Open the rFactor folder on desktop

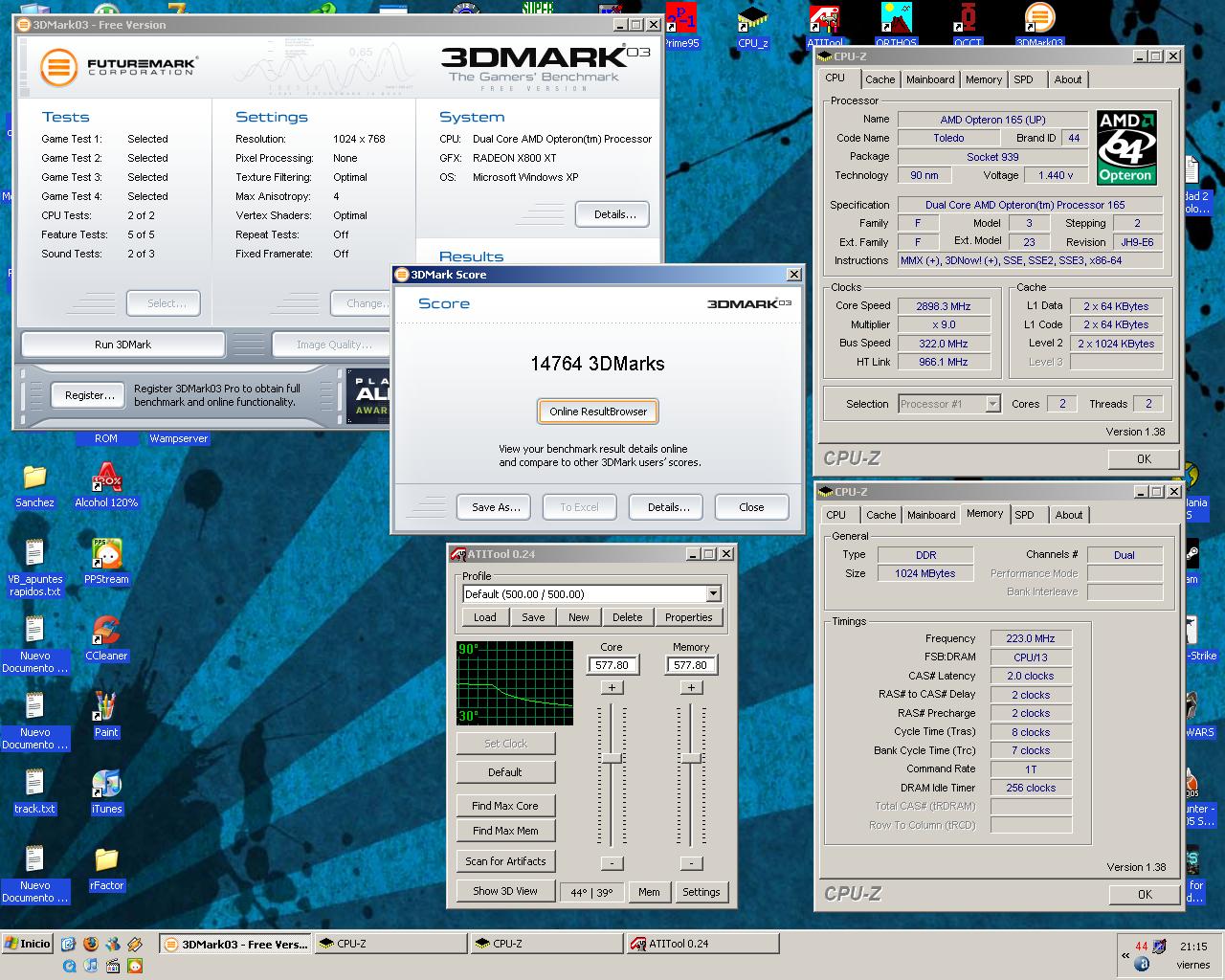[106, 869]
